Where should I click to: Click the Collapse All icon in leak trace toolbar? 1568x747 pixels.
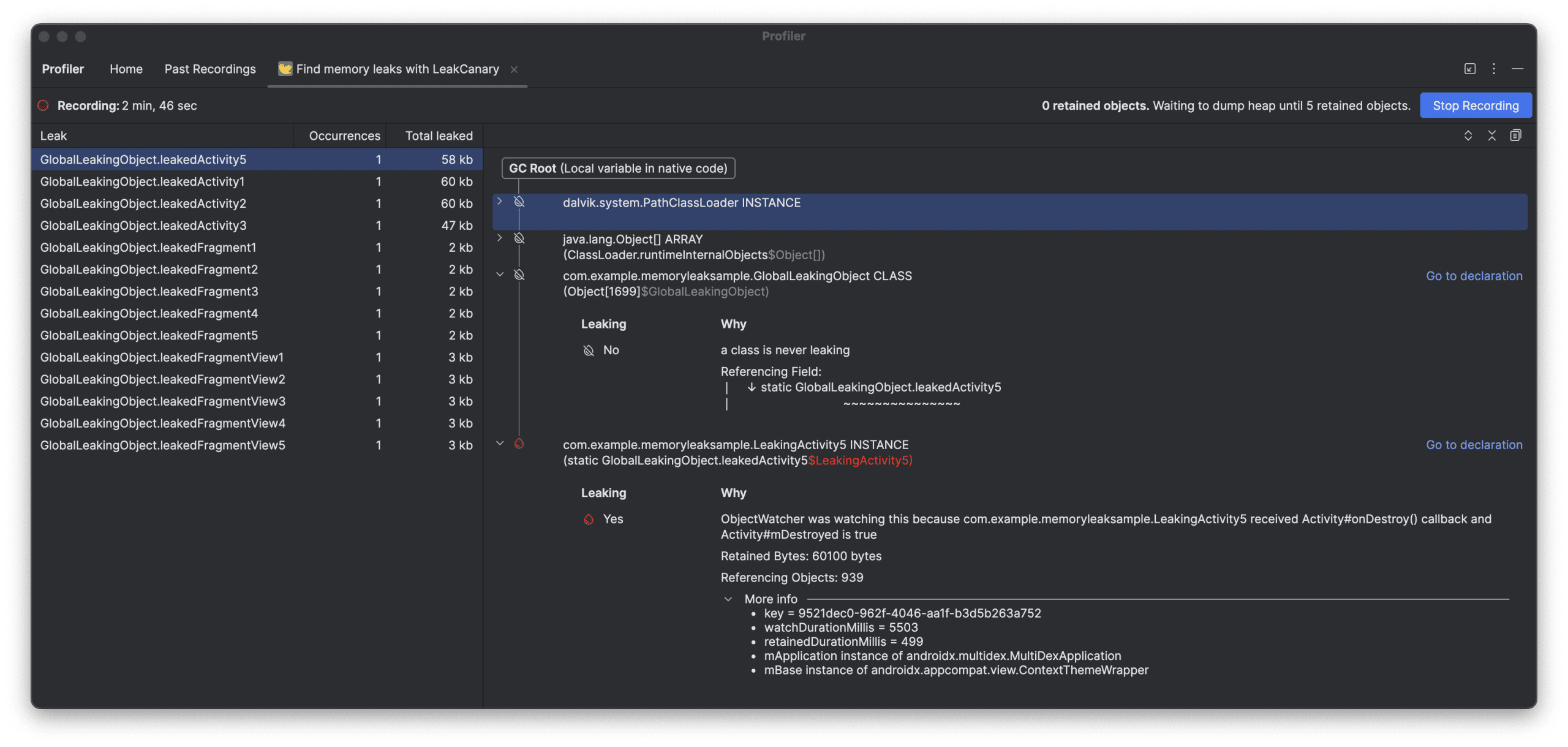tap(1491, 135)
